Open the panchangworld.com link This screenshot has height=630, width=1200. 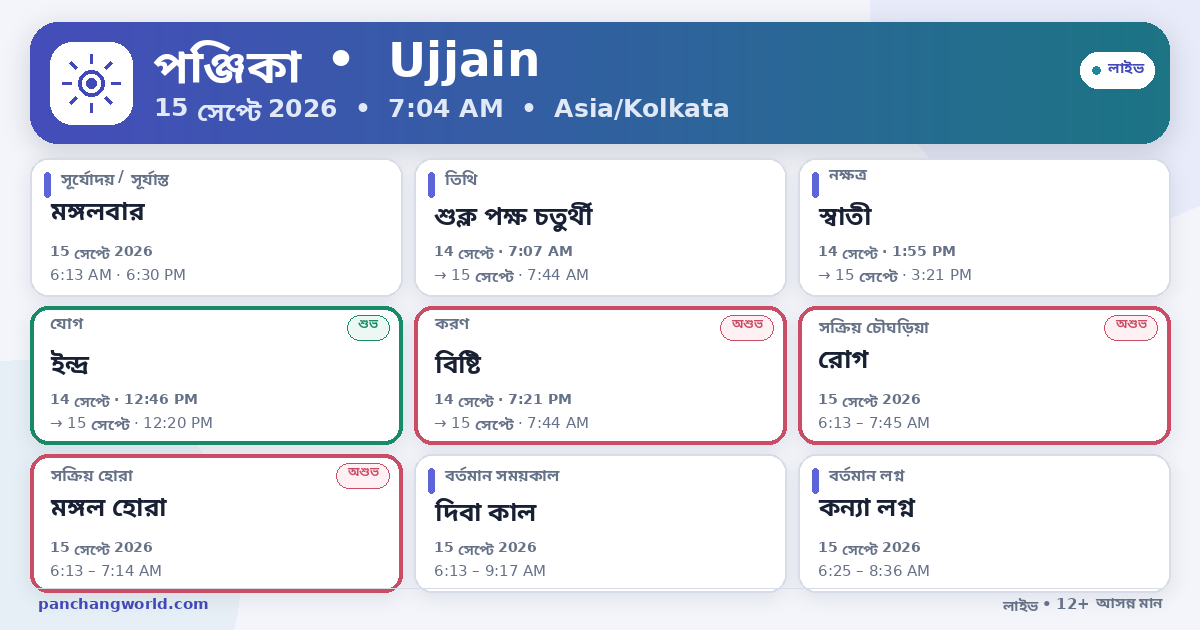pyautogui.click(x=124, y=604)
